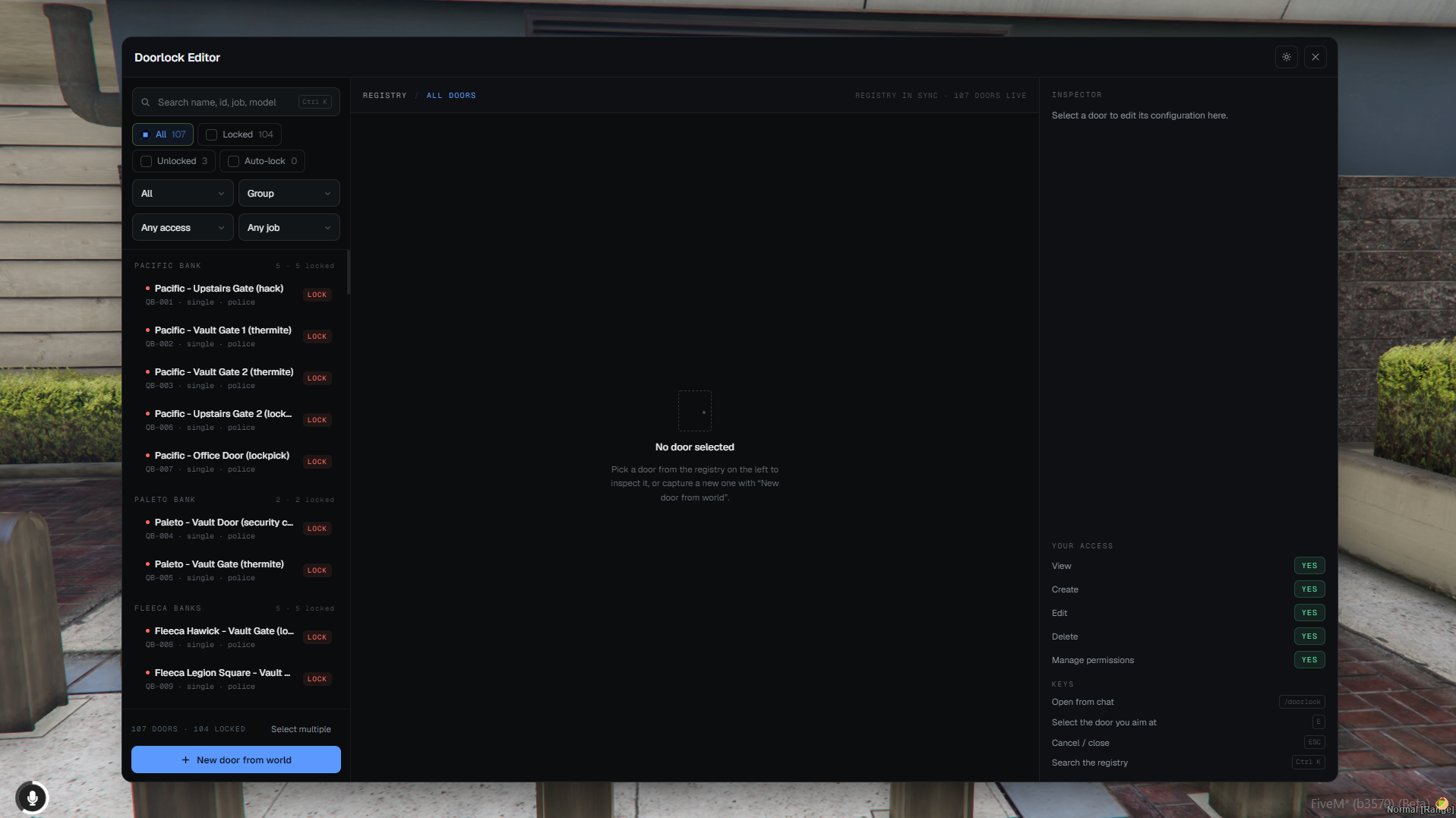Focus the search name, id, job field
This screenshot has width=1456, height=818.
pos(235,102)
